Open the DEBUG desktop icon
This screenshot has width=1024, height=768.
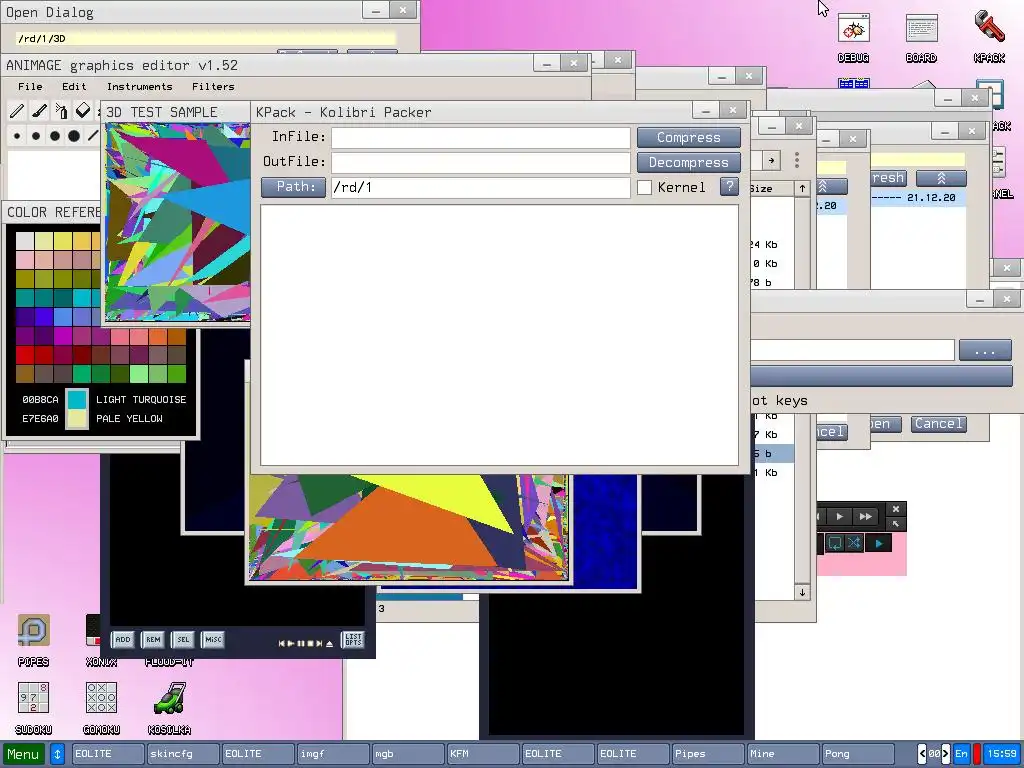pyautogui.click(x=854, y=38)
